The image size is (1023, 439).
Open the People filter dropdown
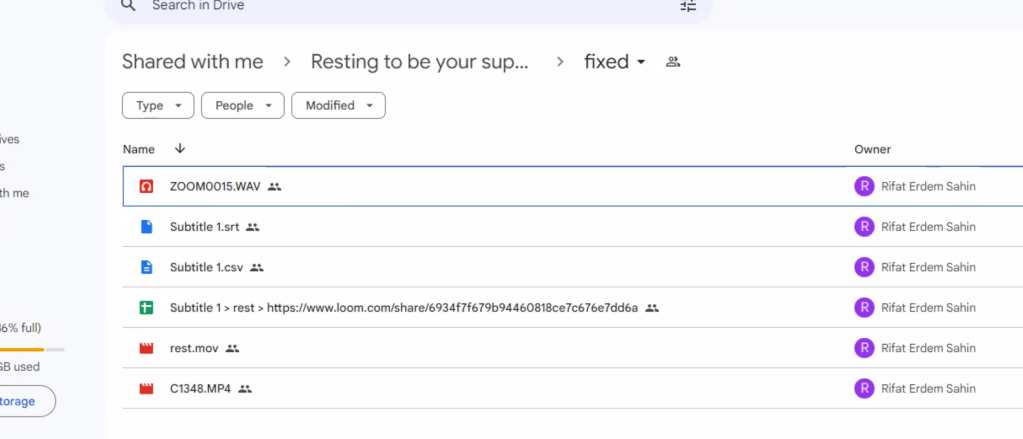243,106
